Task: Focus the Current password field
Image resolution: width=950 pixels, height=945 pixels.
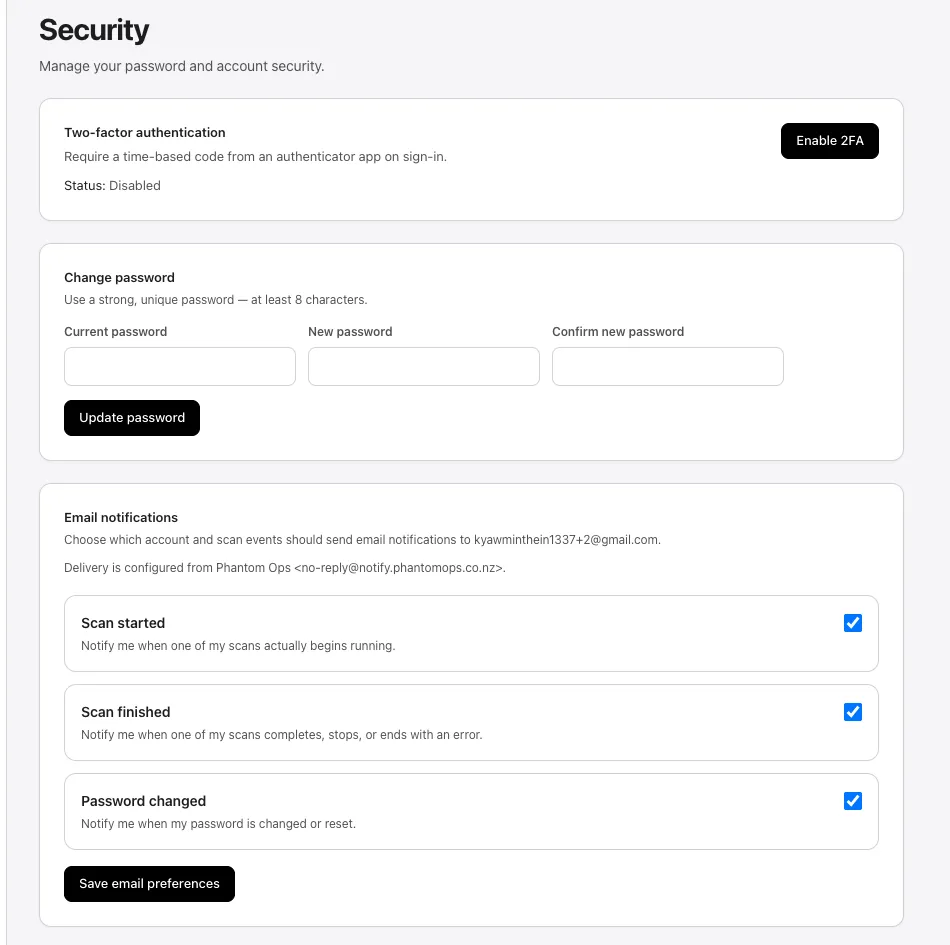Action: tap(179, 366)
